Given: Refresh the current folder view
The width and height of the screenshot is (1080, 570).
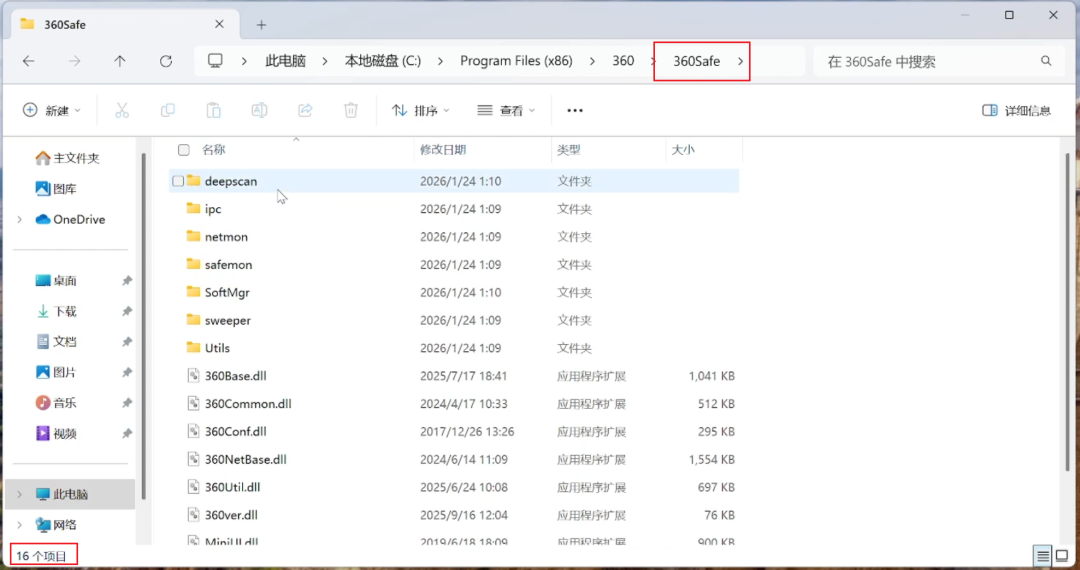Looking at the screenshot, I should (x=166, y=61).
